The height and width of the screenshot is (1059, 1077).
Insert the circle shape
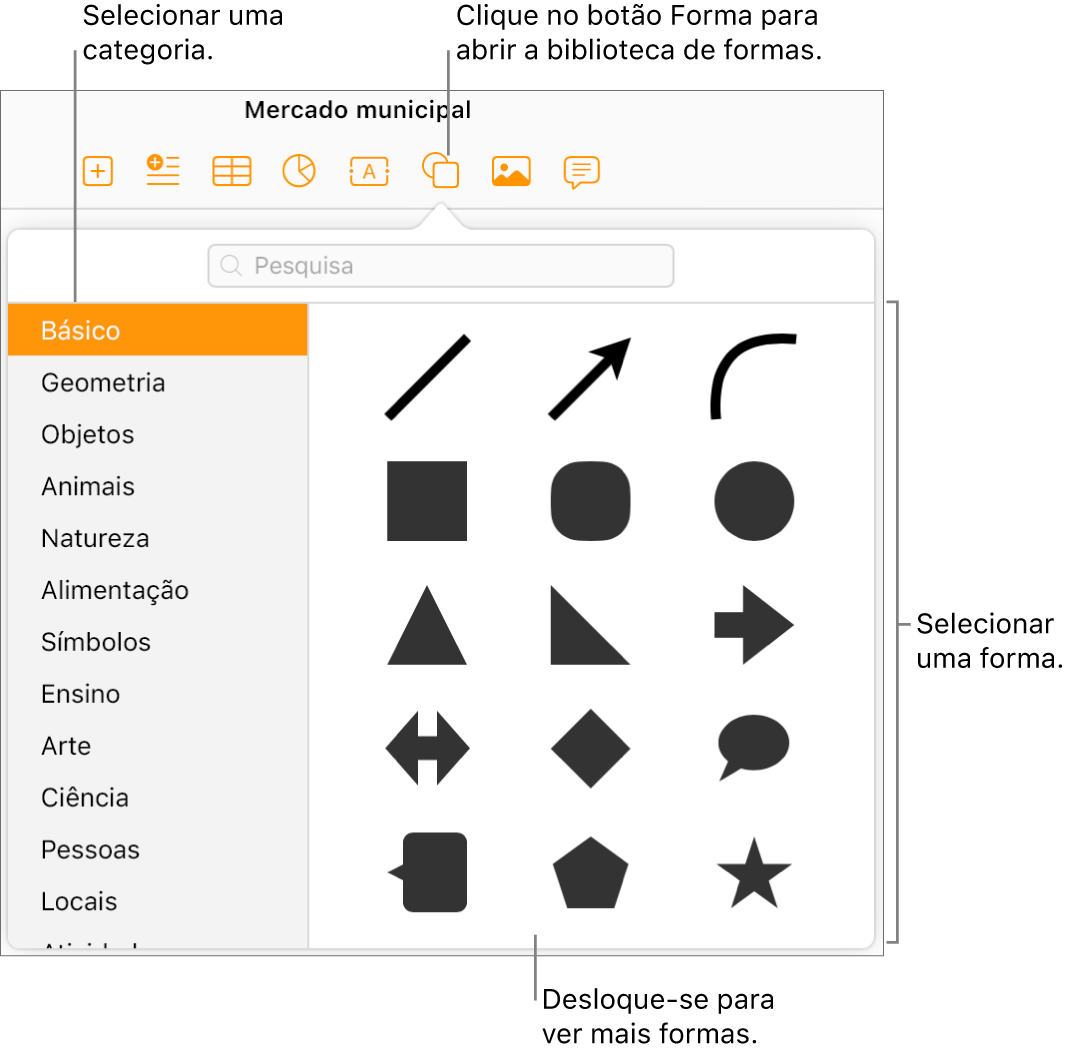tap(754, 501)
